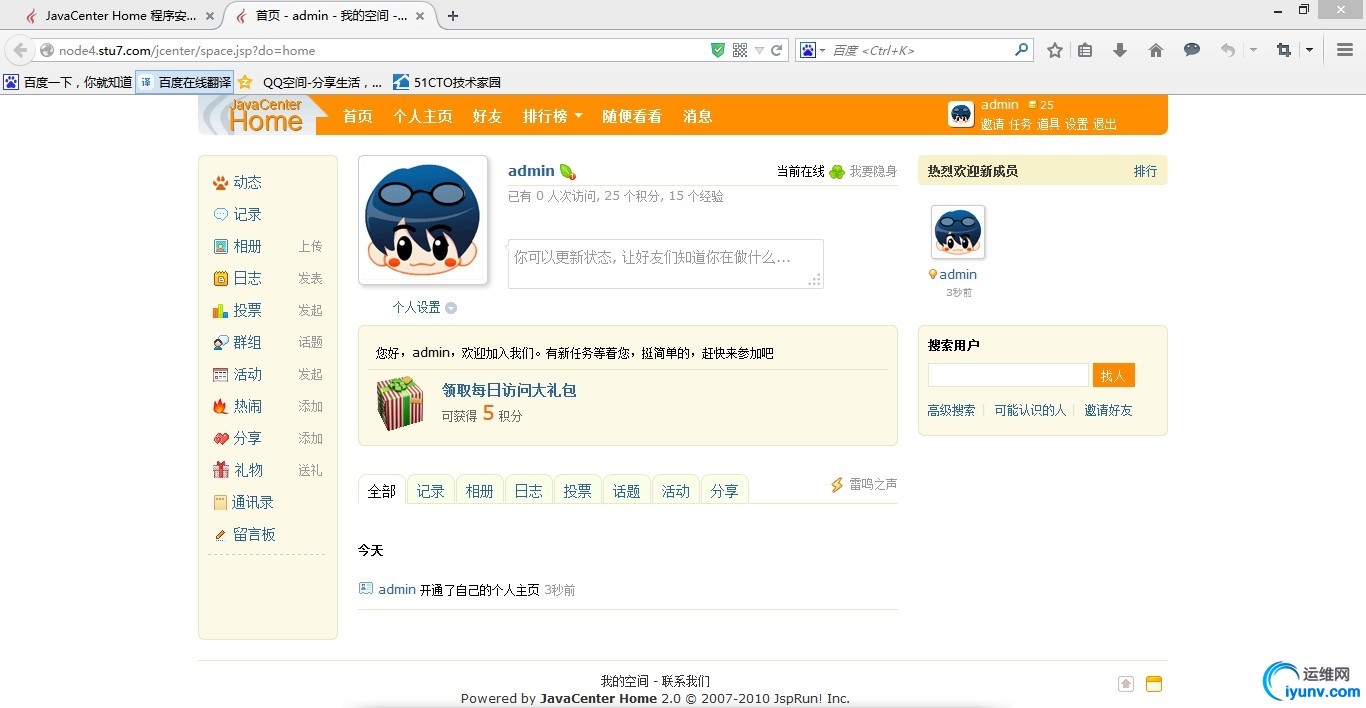Open the browser hamburger menu
This screenshot has width=1366, height=708.
coord(1345,50)
